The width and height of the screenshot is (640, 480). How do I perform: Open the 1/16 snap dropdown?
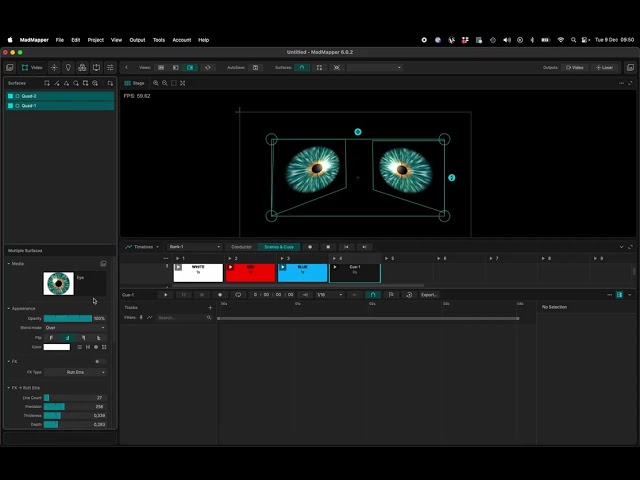click(x=329, y=295)
